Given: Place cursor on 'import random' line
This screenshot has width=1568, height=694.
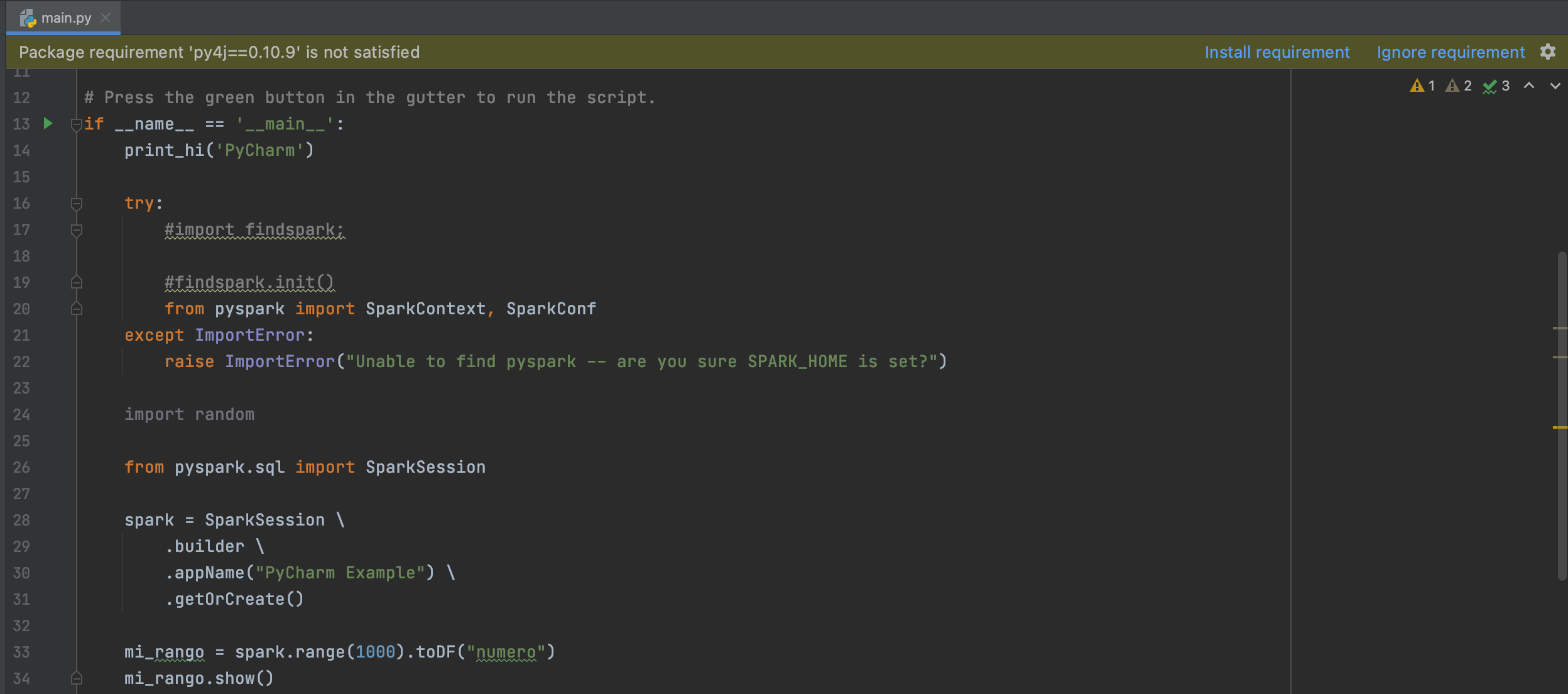Looking at the screenshot, I should 189,414.
